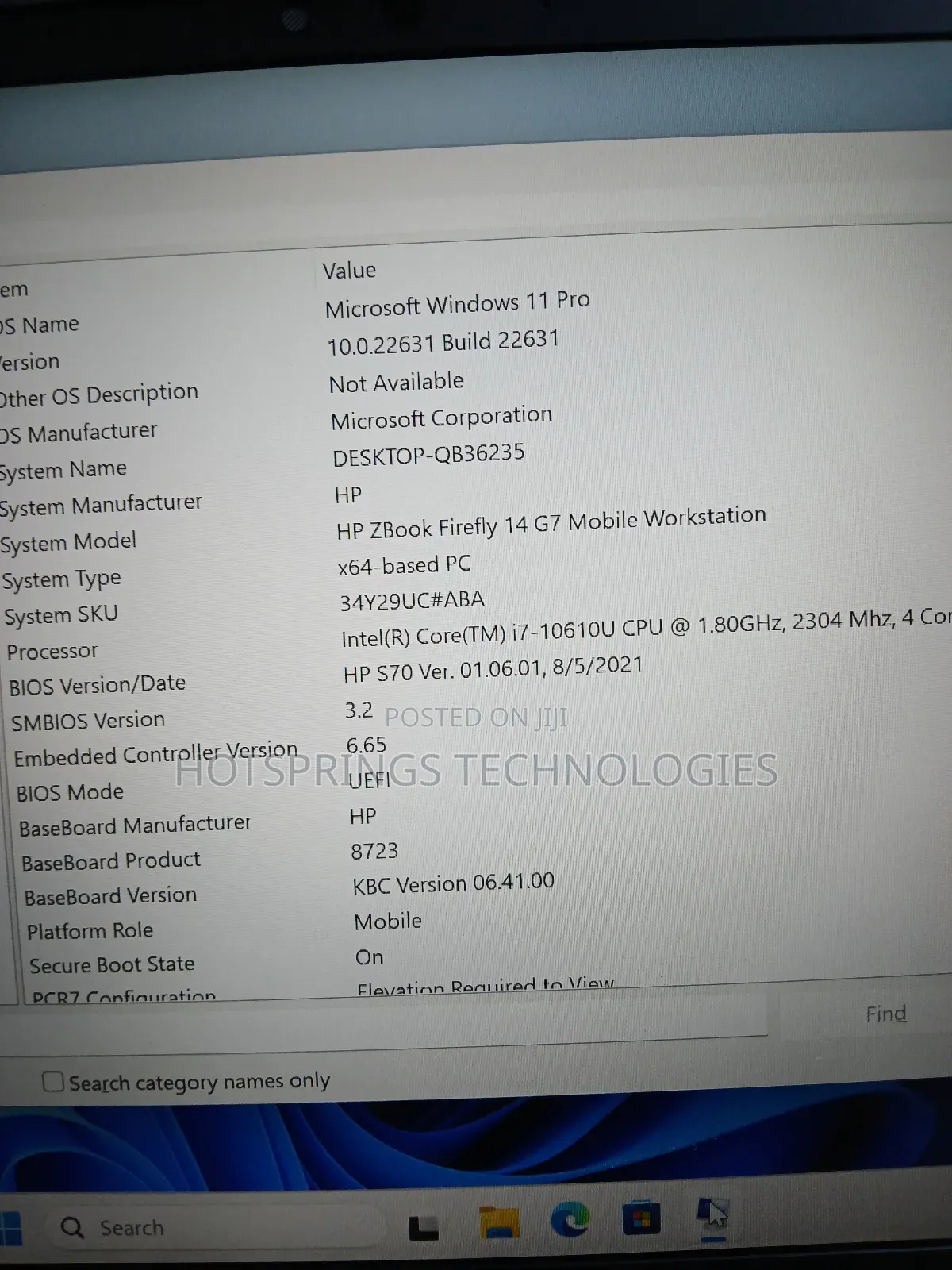This screenshot has height=1270, width=952.
Task: Click the Intel Core i7-10610U processor value
Action: tap(647, 628)
